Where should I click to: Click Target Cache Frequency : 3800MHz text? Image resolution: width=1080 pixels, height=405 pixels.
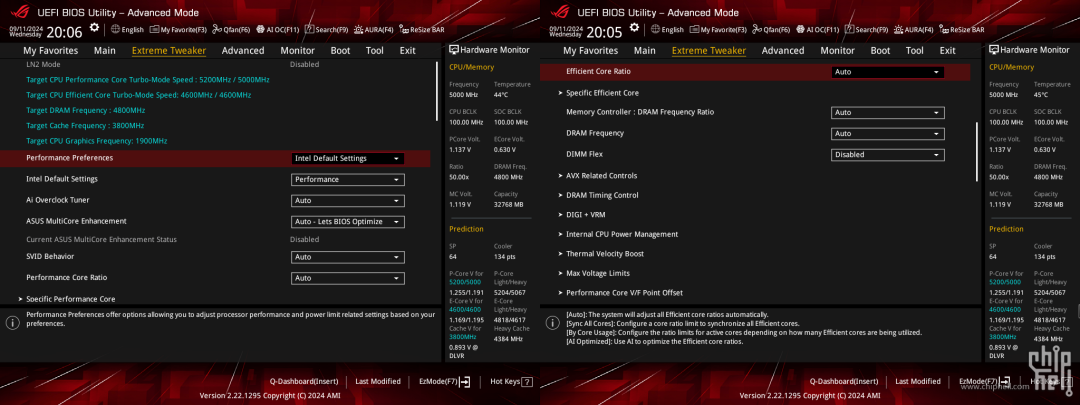tap(85, 125)
